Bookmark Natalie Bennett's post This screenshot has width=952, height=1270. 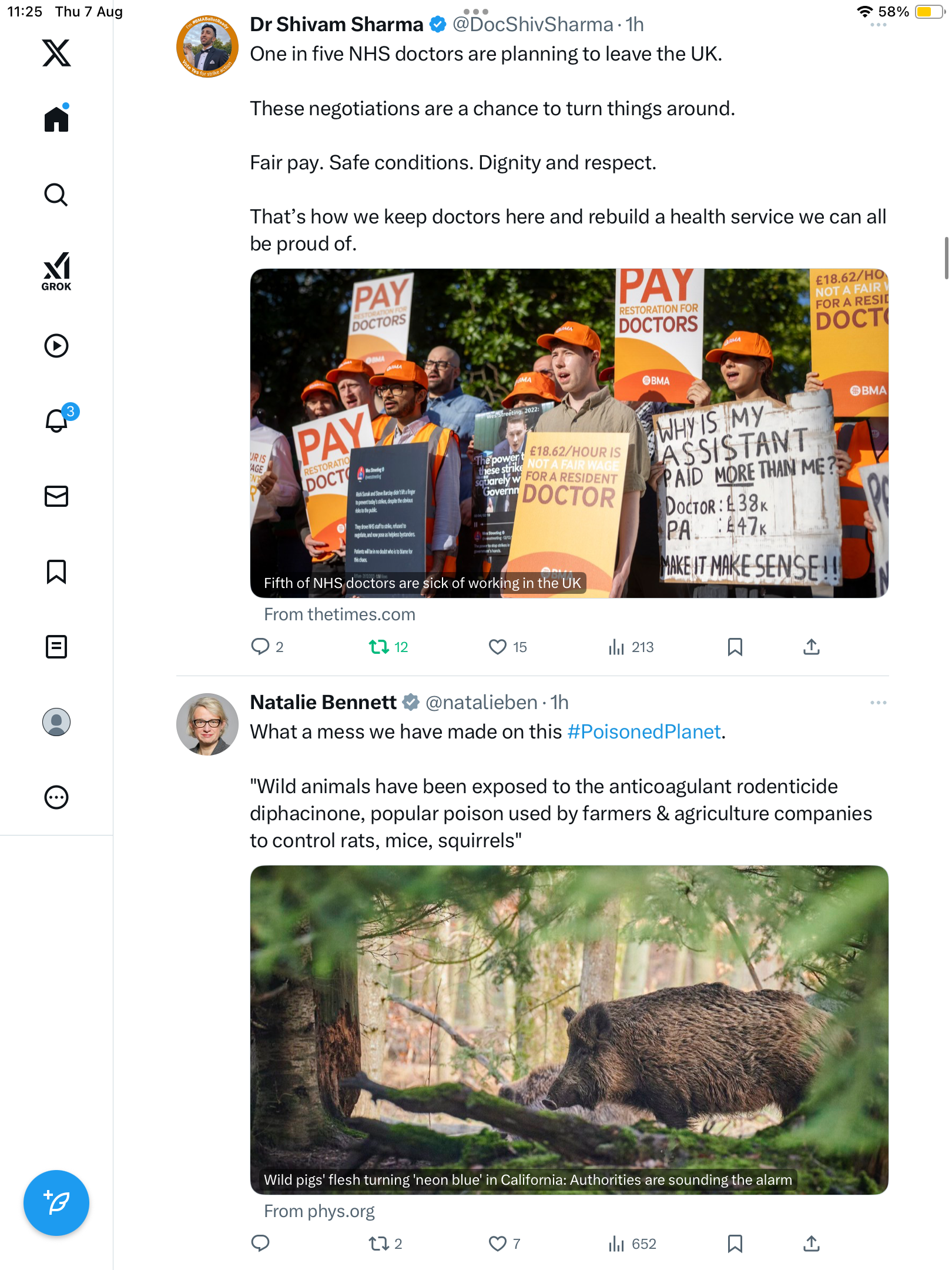coord(735,1244)
